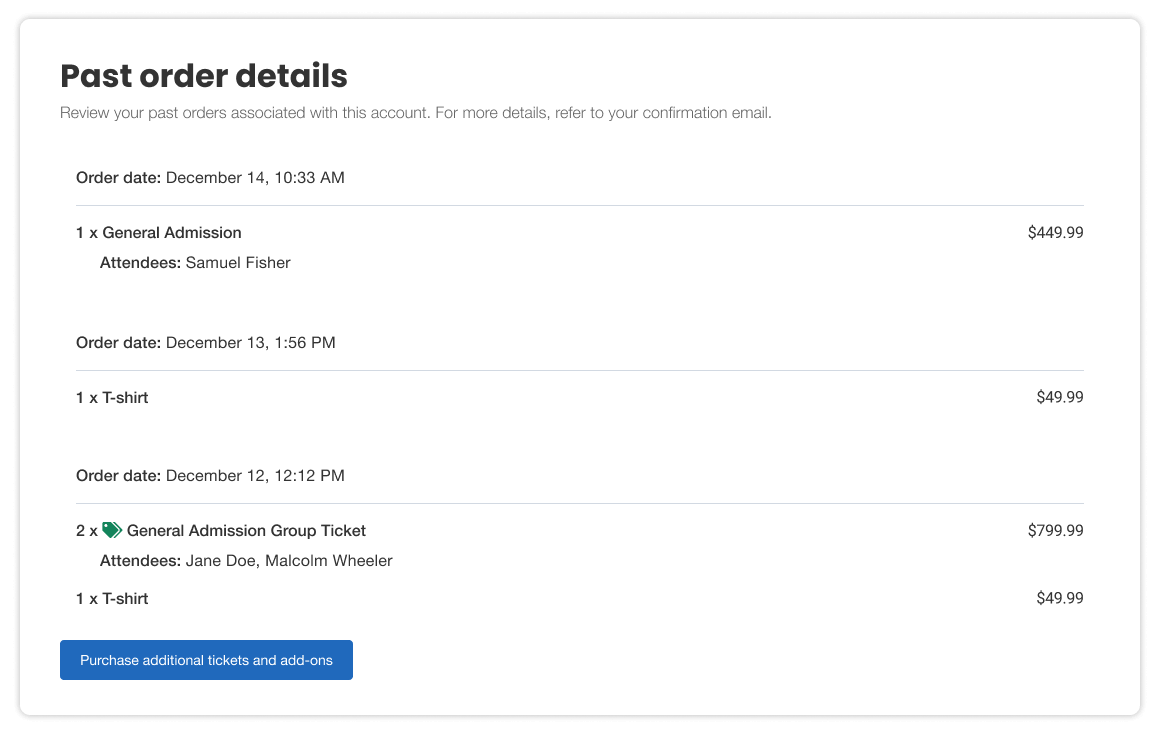Click the 1 x General Admission item
Image resolution: width=1159 pixels, height=734 pixels.
click(x=159, y=233)
